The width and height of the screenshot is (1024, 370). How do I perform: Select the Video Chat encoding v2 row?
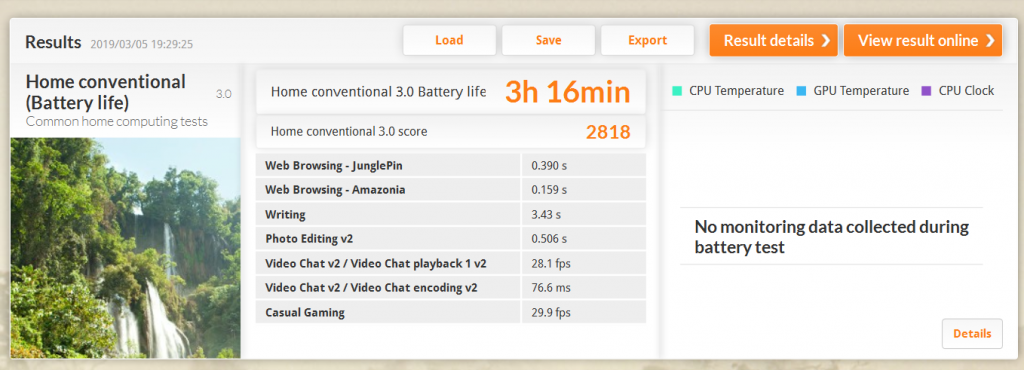(x=451, y=288)
